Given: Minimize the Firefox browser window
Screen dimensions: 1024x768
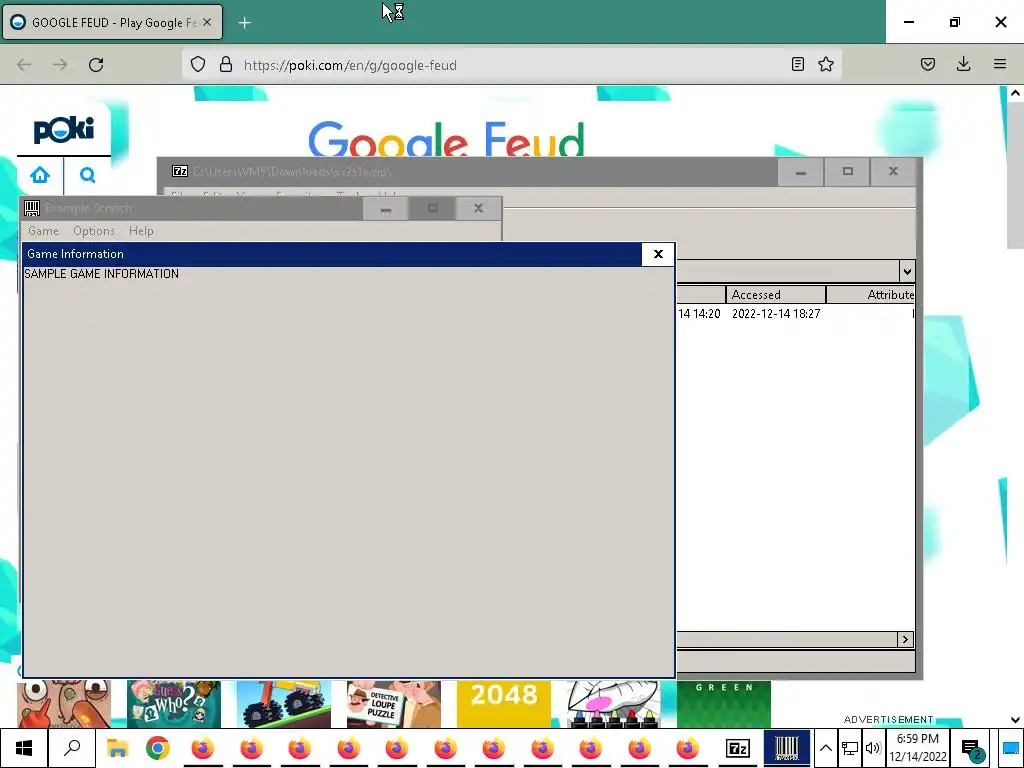Looking at the screenshot, I should coord(908,22).
